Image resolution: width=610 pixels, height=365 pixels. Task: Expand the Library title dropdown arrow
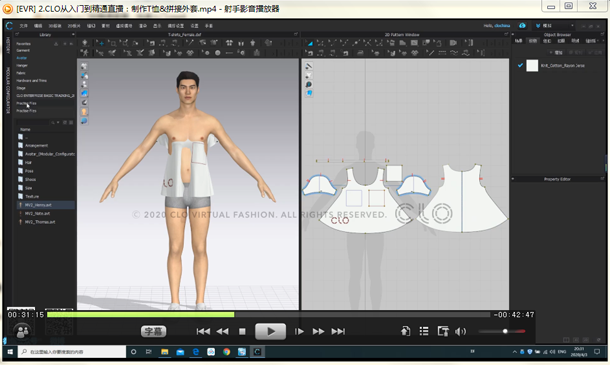(x=73, y=35)
